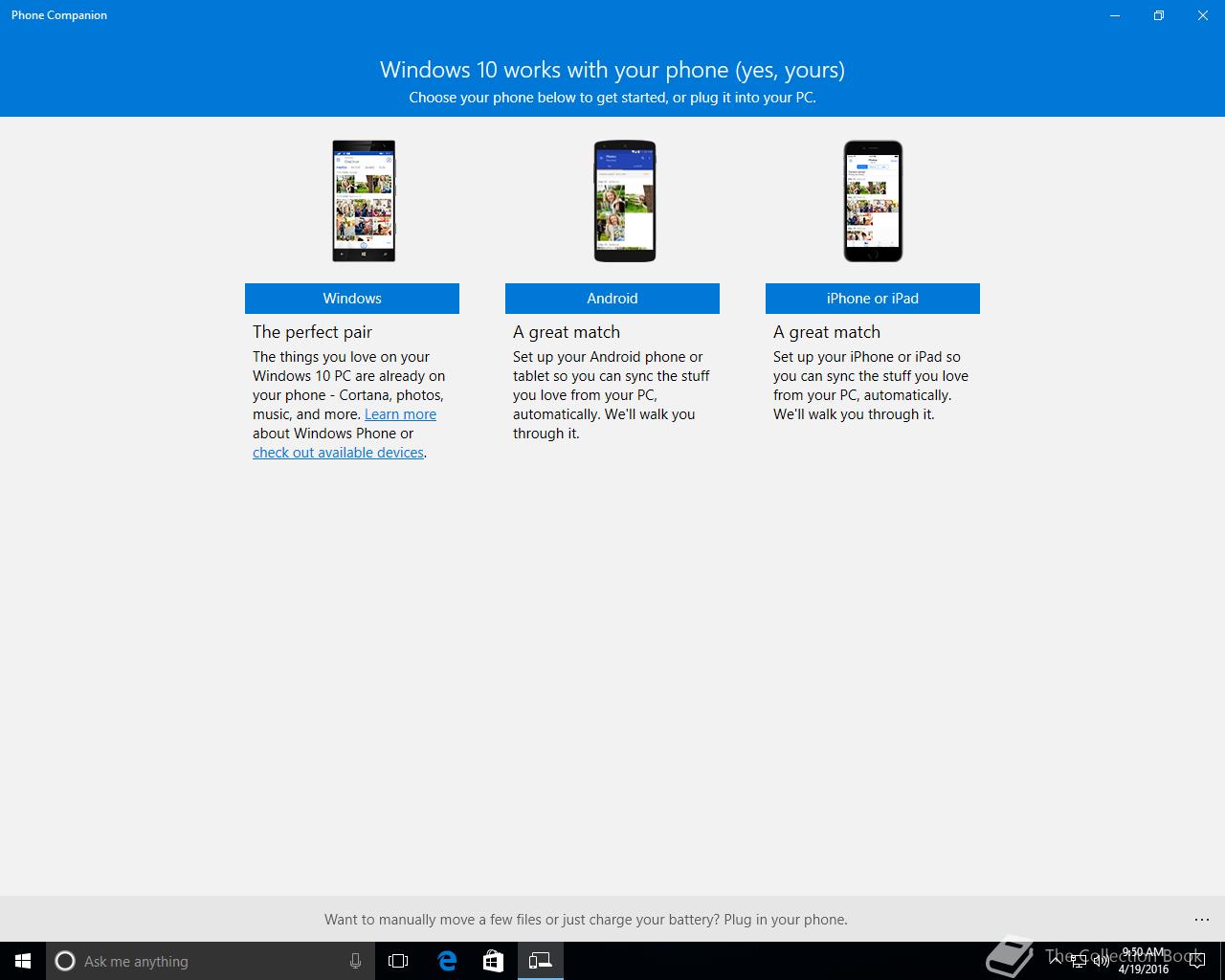
Task: Open Task View from the taskbar
Action: point(398,961)
